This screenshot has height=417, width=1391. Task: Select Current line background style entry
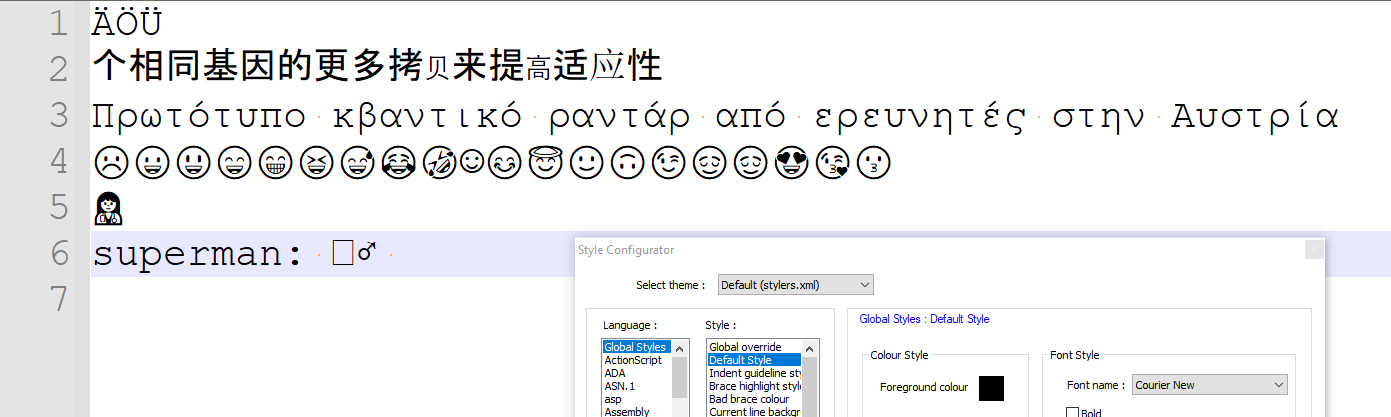pos(754,411)
